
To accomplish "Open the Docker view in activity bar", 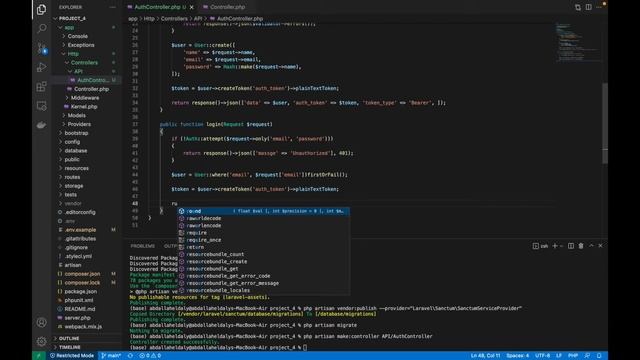I will click(41, 125).
